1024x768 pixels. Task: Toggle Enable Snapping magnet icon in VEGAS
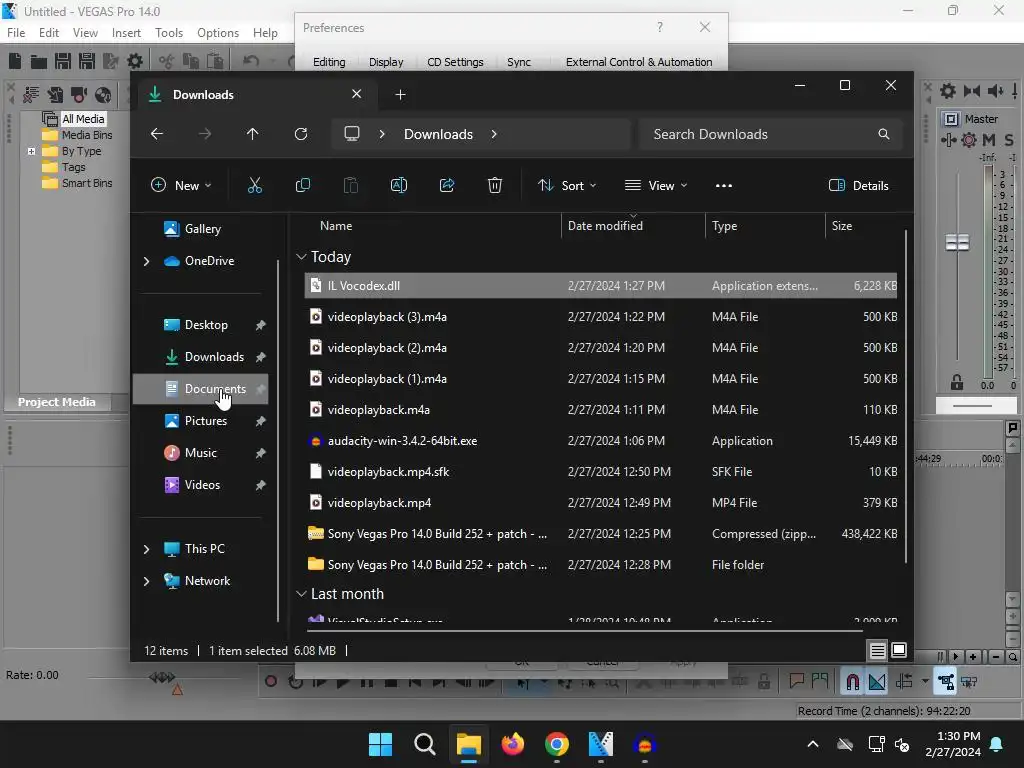(x=852, y=682)
